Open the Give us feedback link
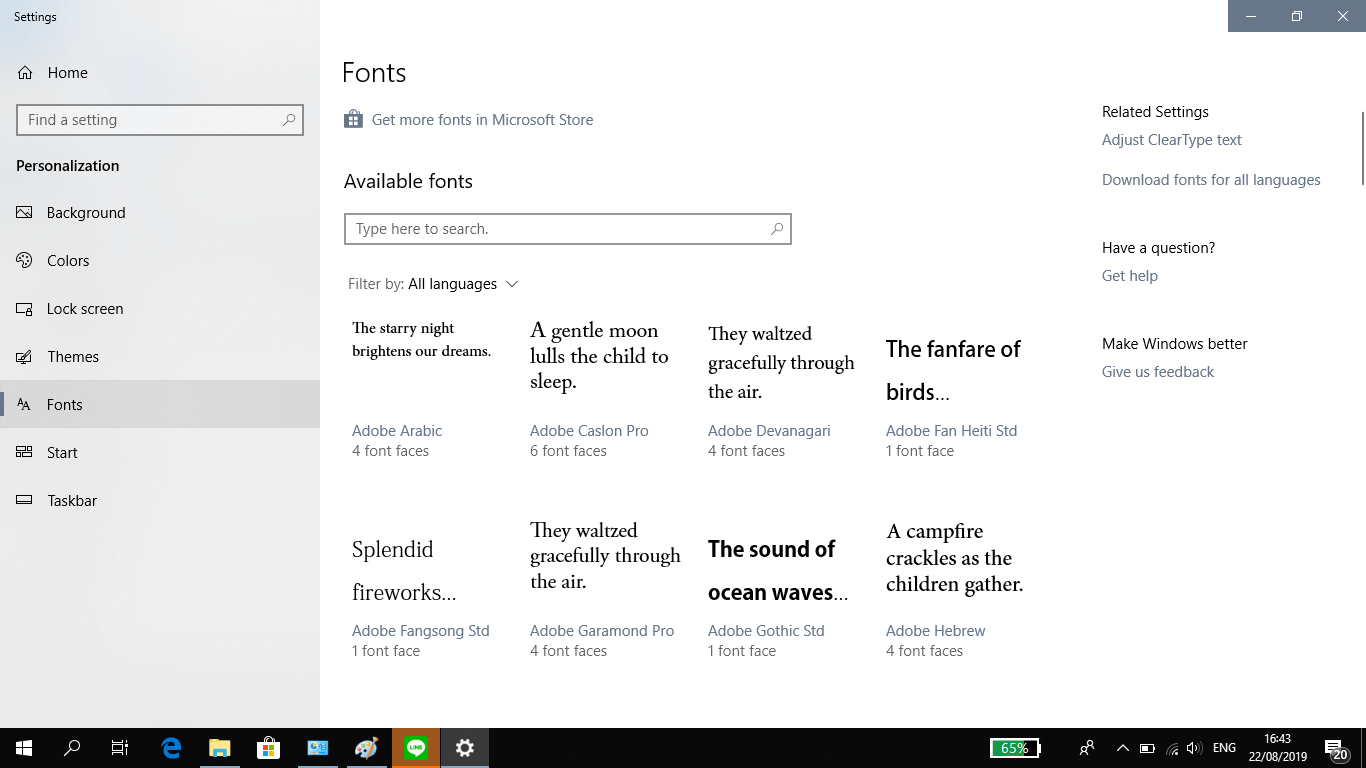This screenshot has width=1366, height=768. tap(1157, 372)
